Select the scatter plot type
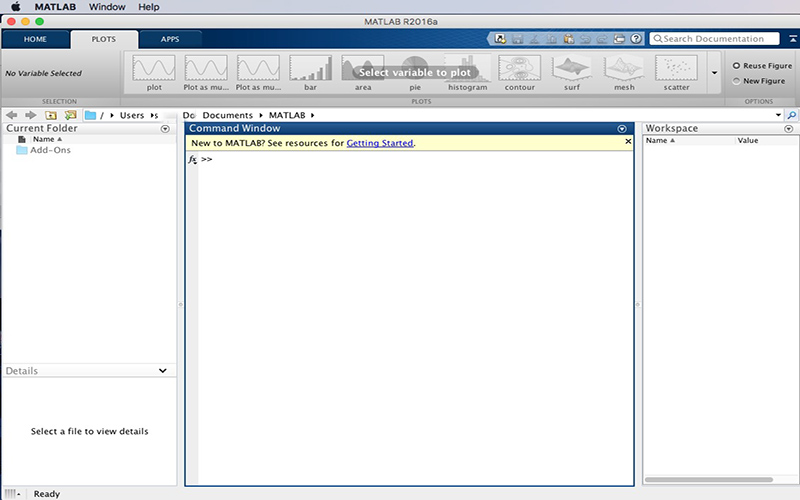800x500 pixels. (x=677, y=73)
